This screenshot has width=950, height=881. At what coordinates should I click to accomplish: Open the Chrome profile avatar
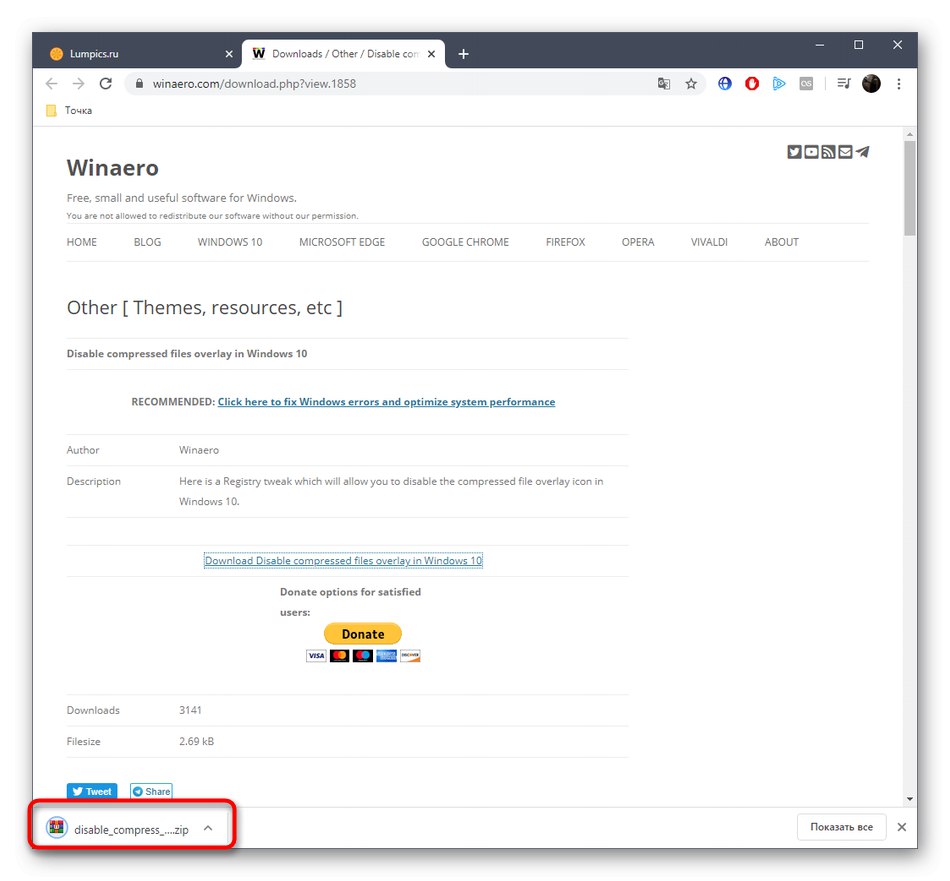pos(871,84)
